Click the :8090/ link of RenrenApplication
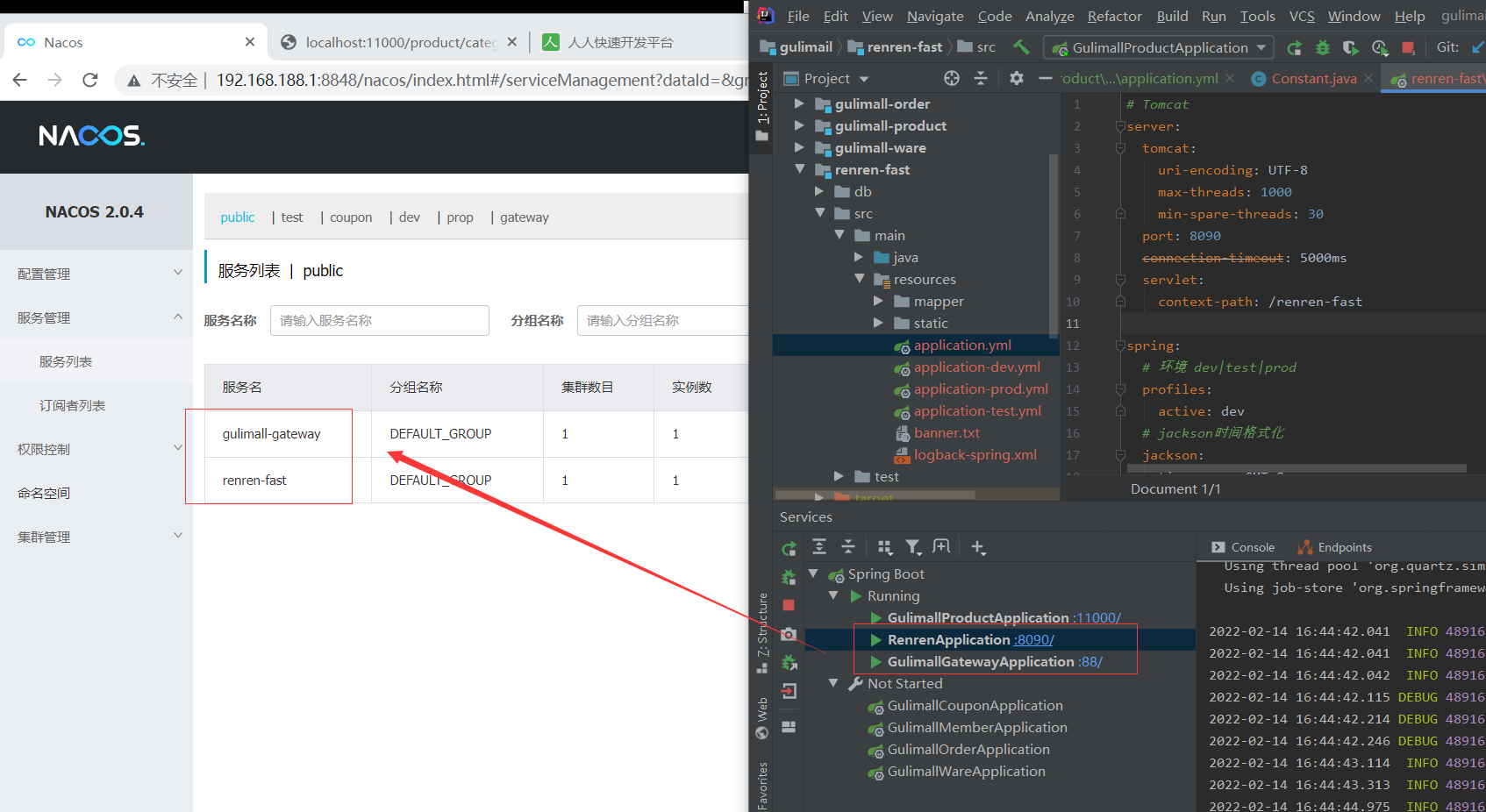This screenshot has width=1486, height=812. (x=1034, y=640)
